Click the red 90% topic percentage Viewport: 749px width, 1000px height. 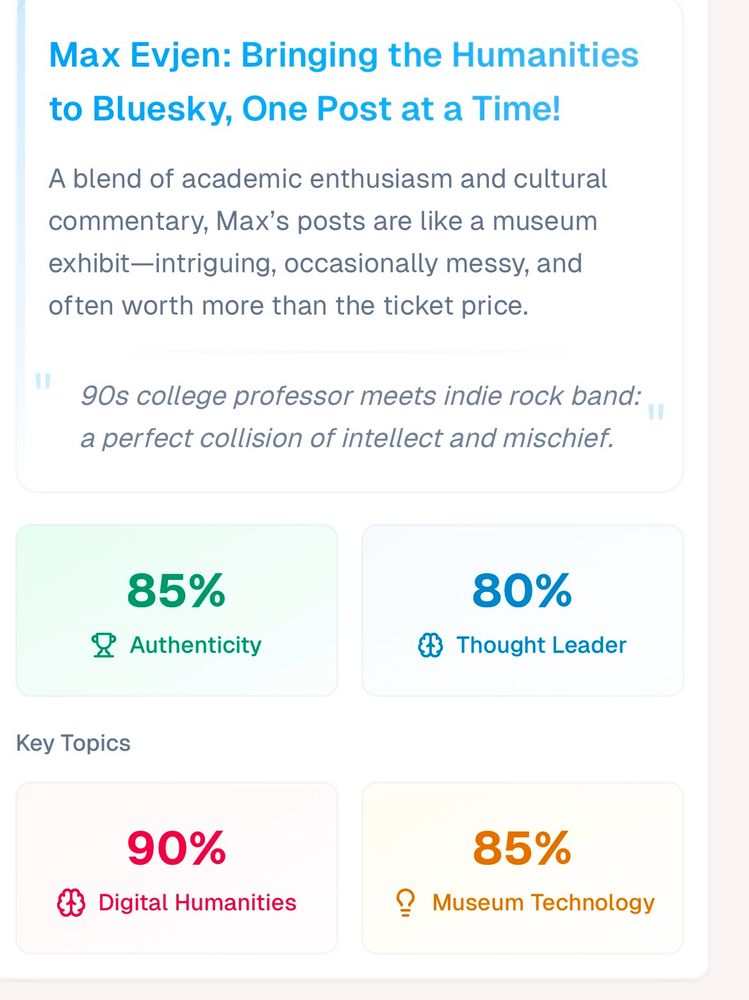point(176,849)
